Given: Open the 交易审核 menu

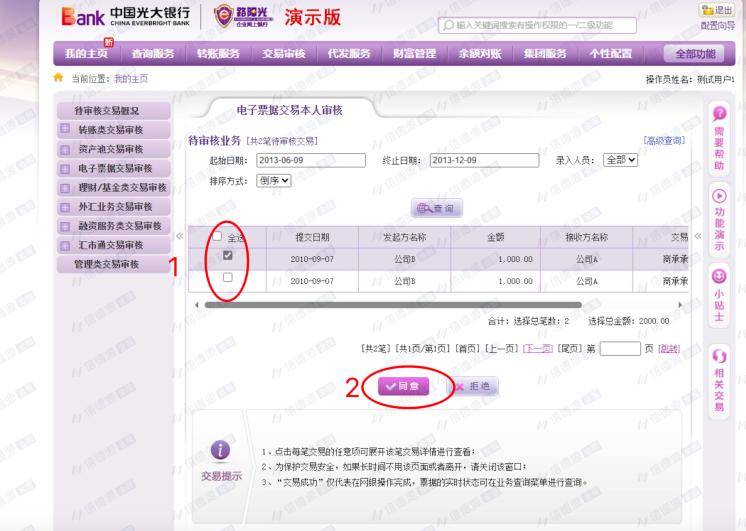Looking at the screenshot, I should coord(284,54).
